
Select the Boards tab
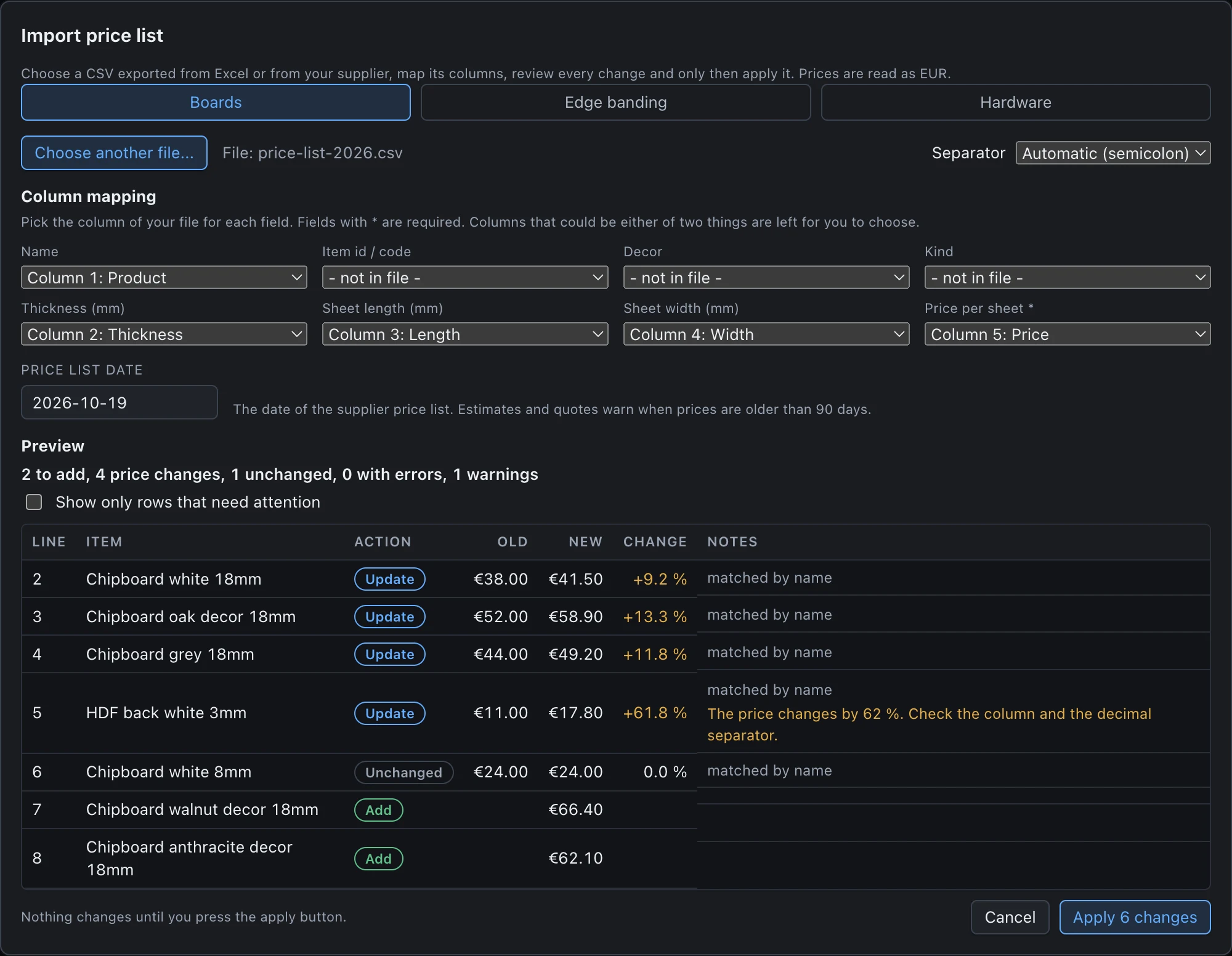point(216,102)
